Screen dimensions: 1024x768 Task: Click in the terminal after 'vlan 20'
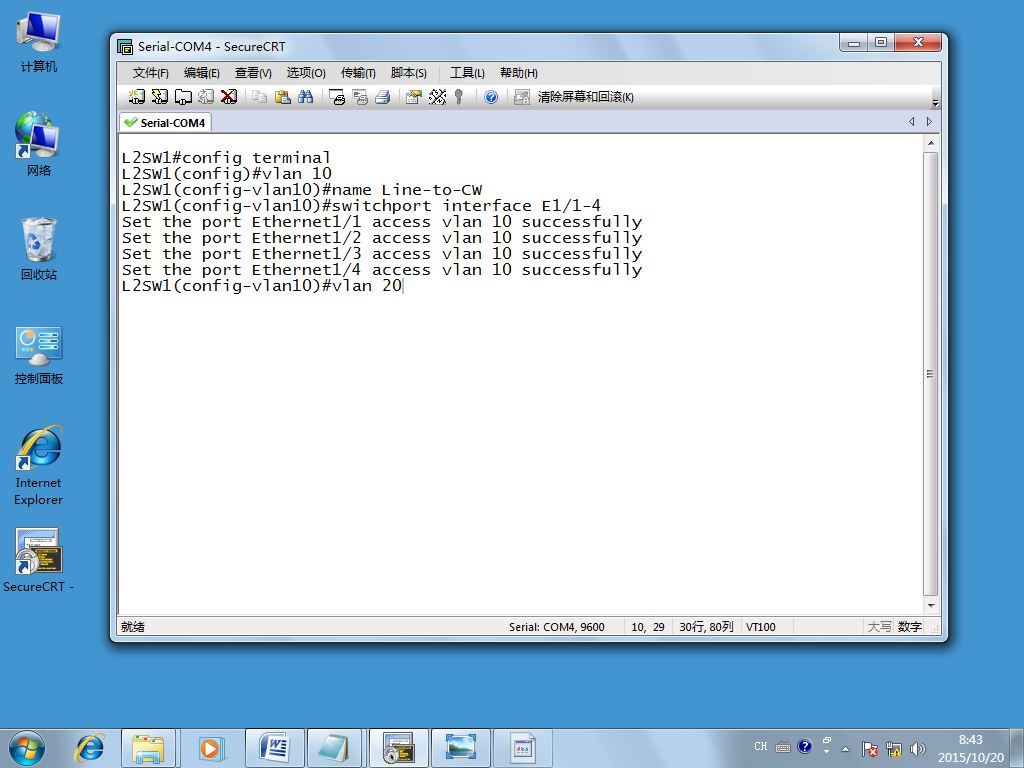[x=404, y=286]
